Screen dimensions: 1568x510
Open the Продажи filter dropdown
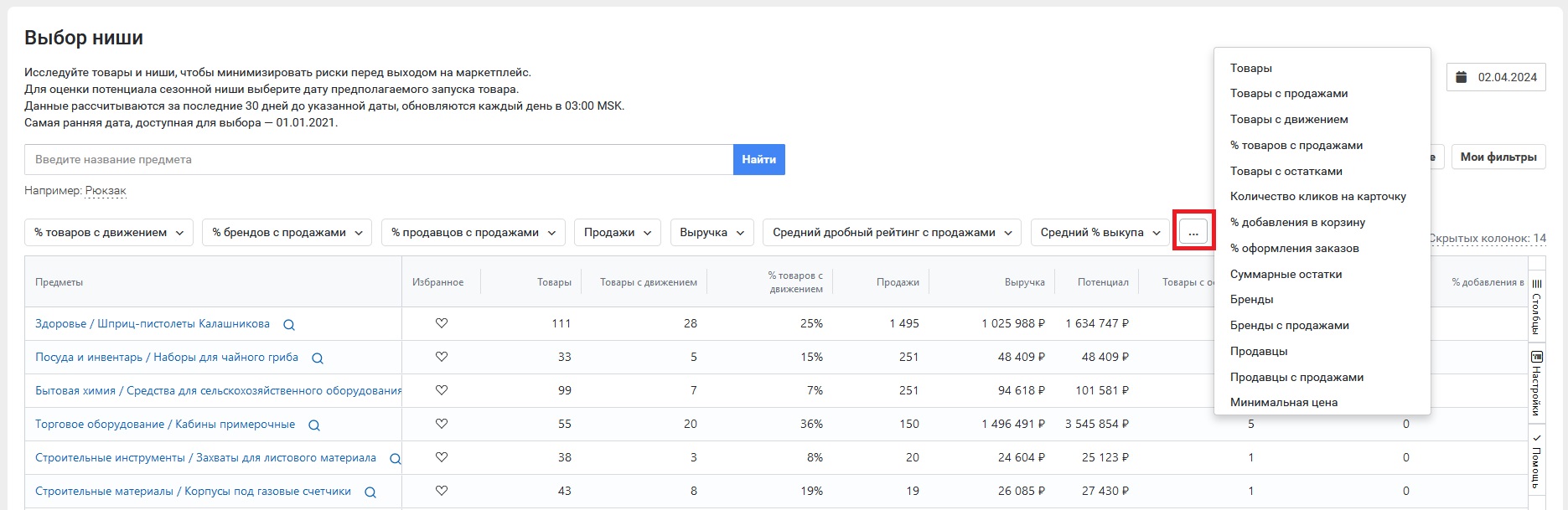(618, 233)
